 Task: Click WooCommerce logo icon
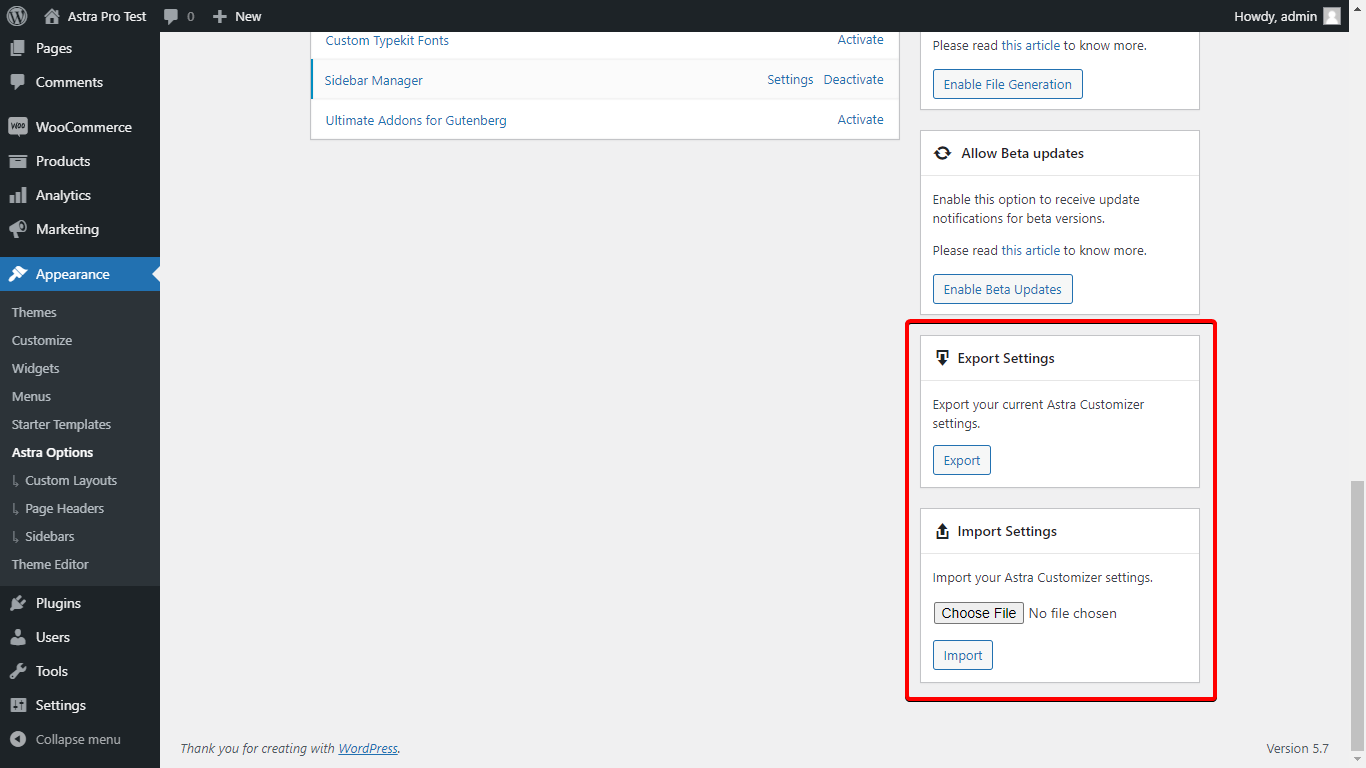click(x=18, y=127)
